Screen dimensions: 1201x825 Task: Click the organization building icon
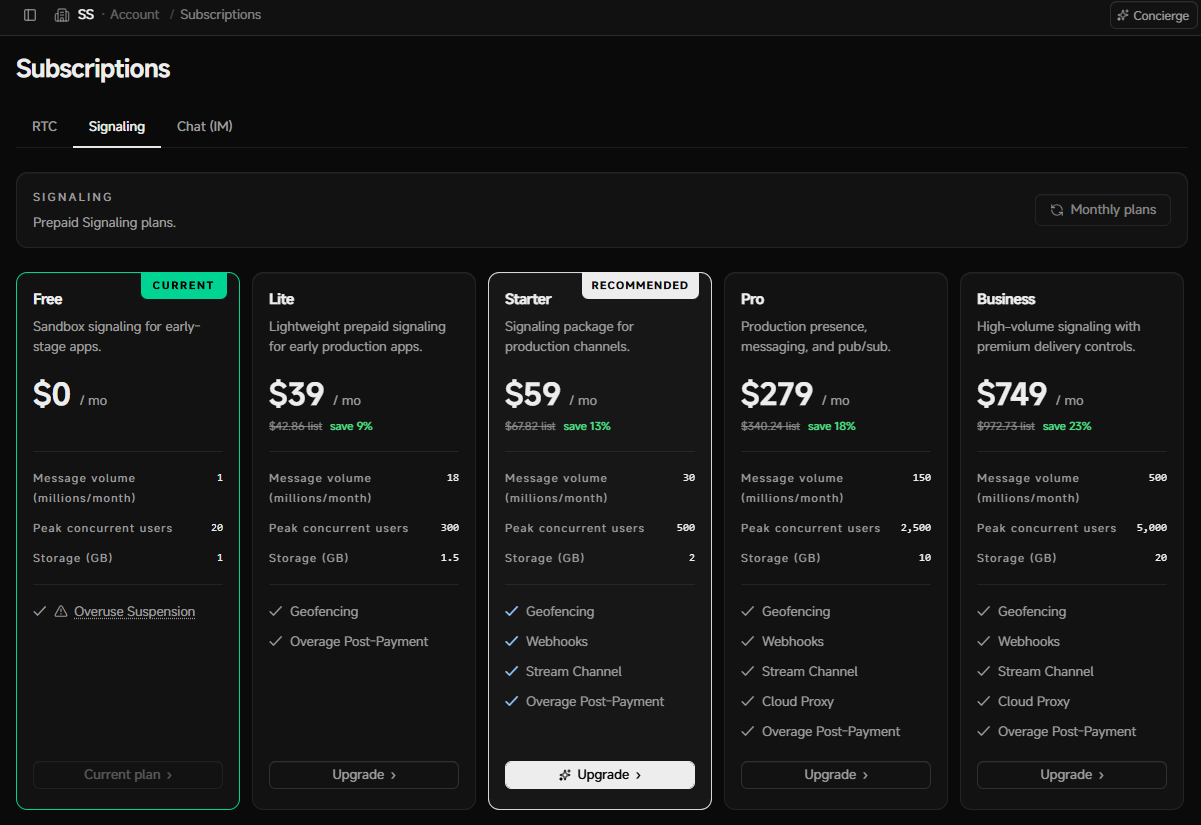click(x=62, y=15)
